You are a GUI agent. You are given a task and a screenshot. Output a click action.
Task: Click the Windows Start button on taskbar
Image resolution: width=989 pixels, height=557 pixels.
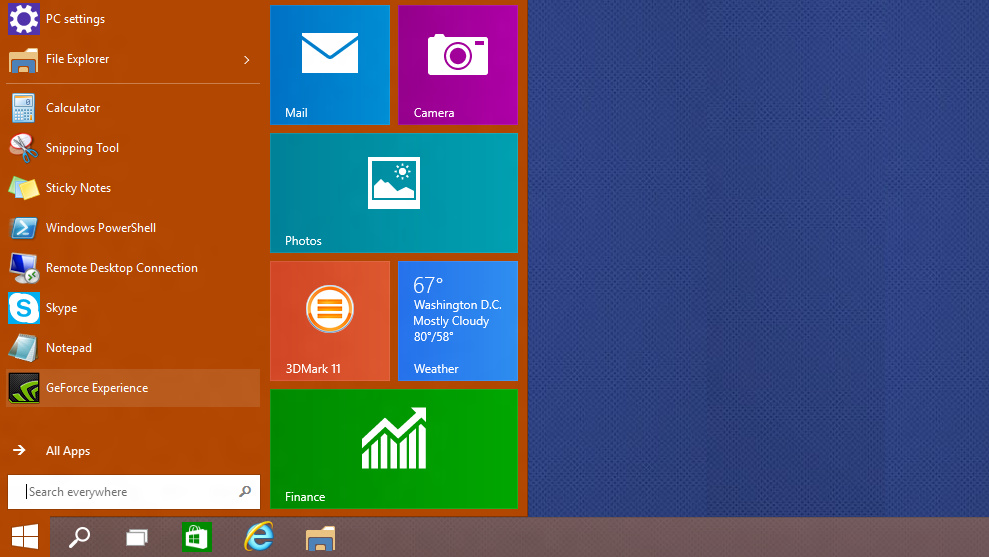25,537
